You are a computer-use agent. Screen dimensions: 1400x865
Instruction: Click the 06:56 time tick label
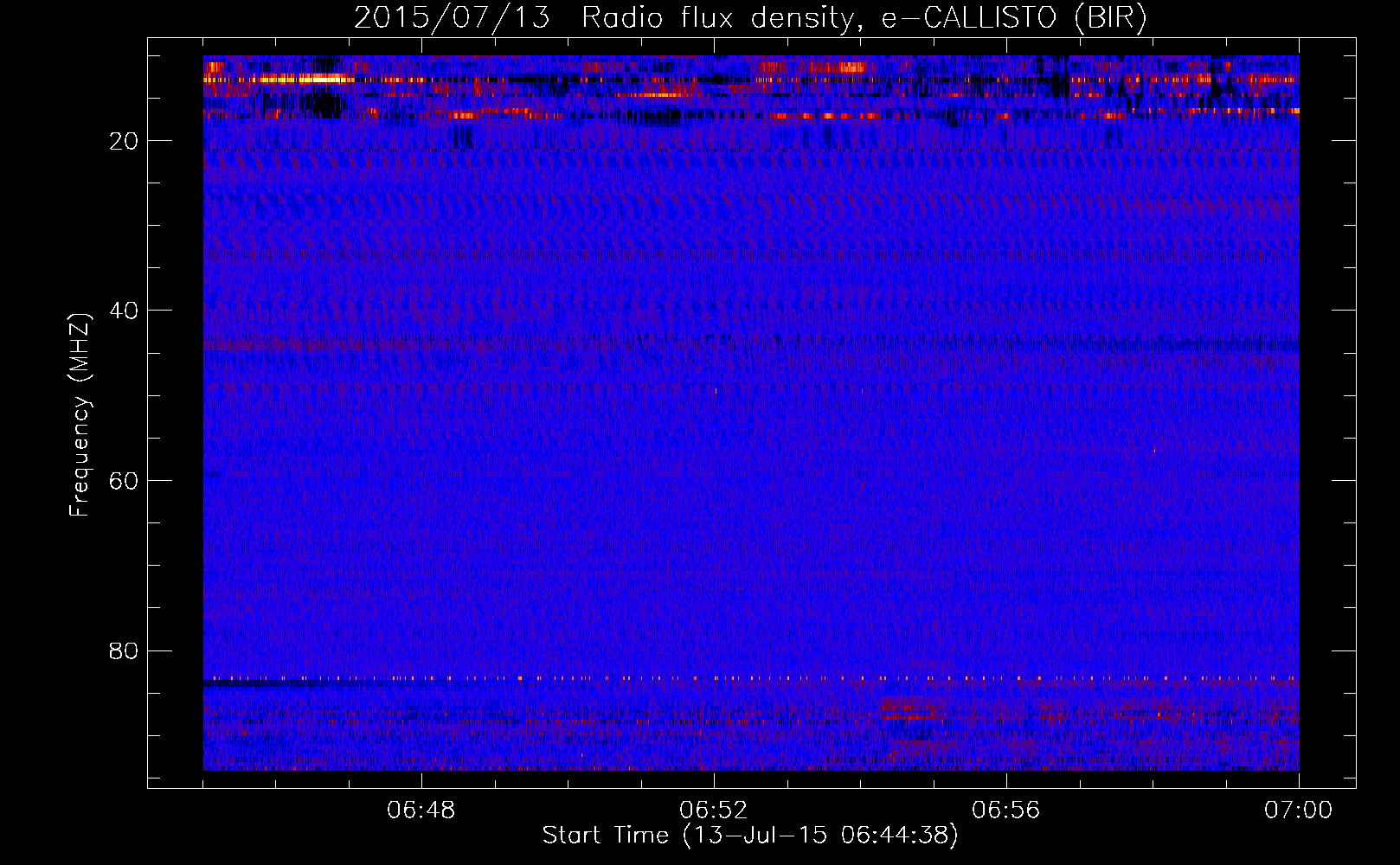[1006, 811]
